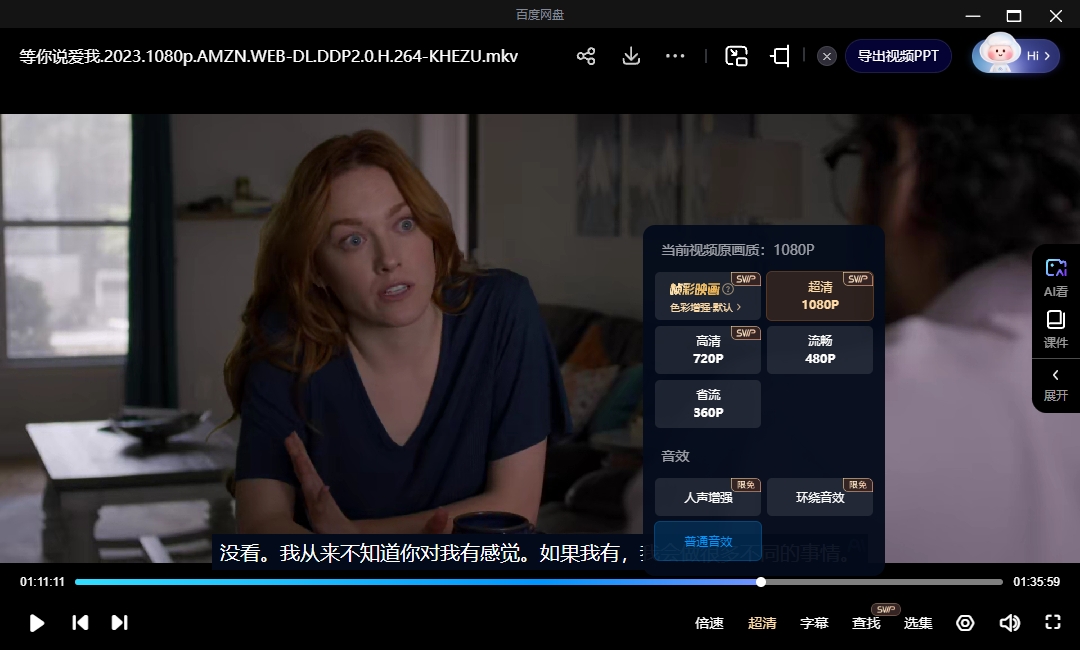Enable 人声增强 sound effect

(x=708, y=497)
